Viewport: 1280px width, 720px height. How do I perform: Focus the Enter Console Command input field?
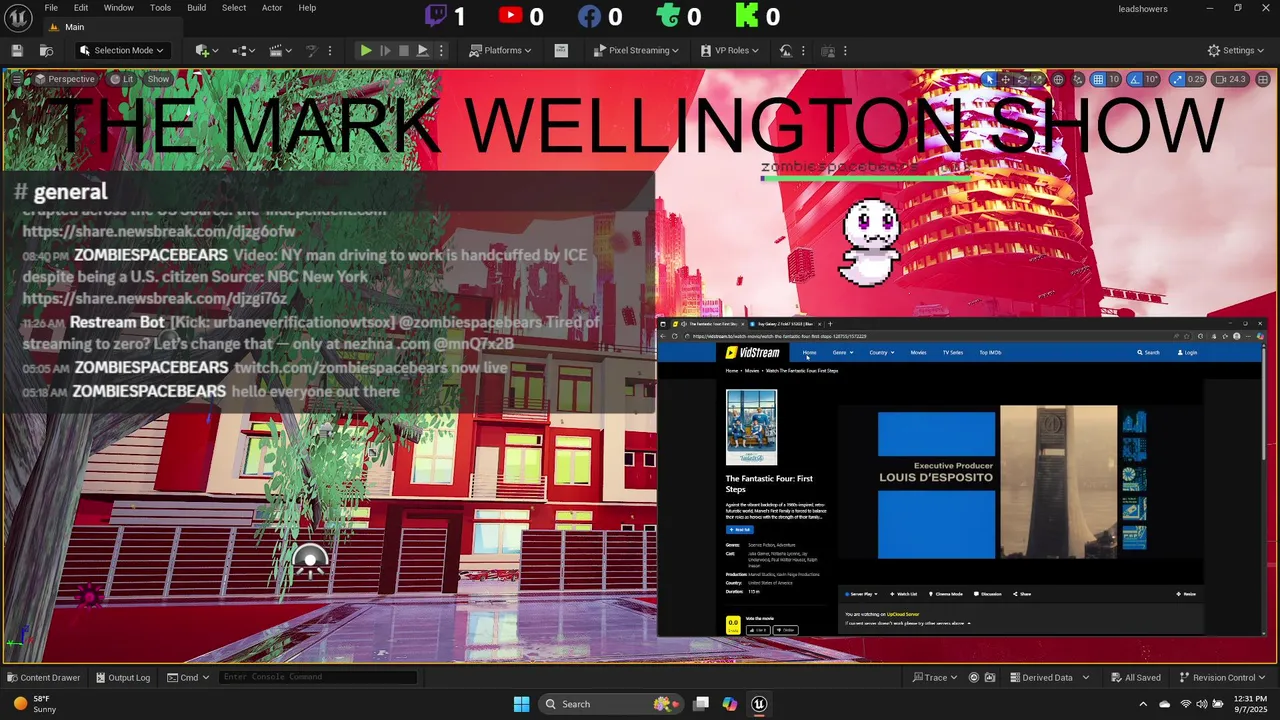[318, 677]
